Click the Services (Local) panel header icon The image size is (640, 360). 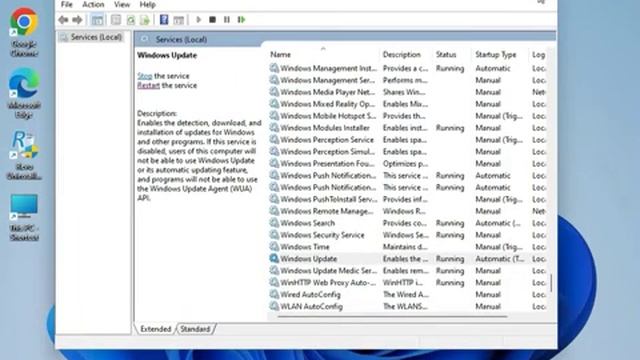point(144,39)
